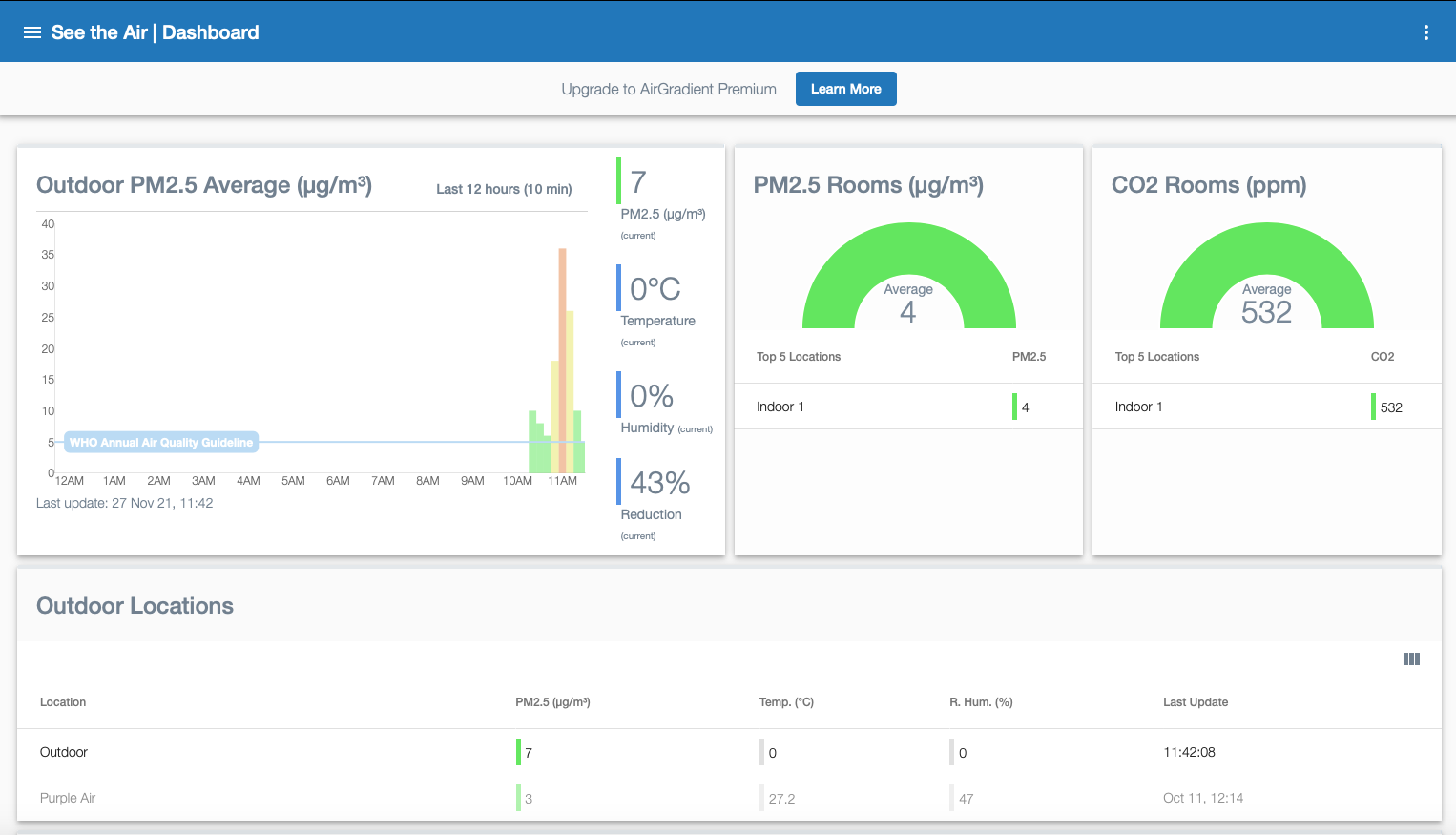Click the WHO Annual Air Quality Guideline label
The width and height of the screenshot is (1456, 835).
tap(161, 442)
